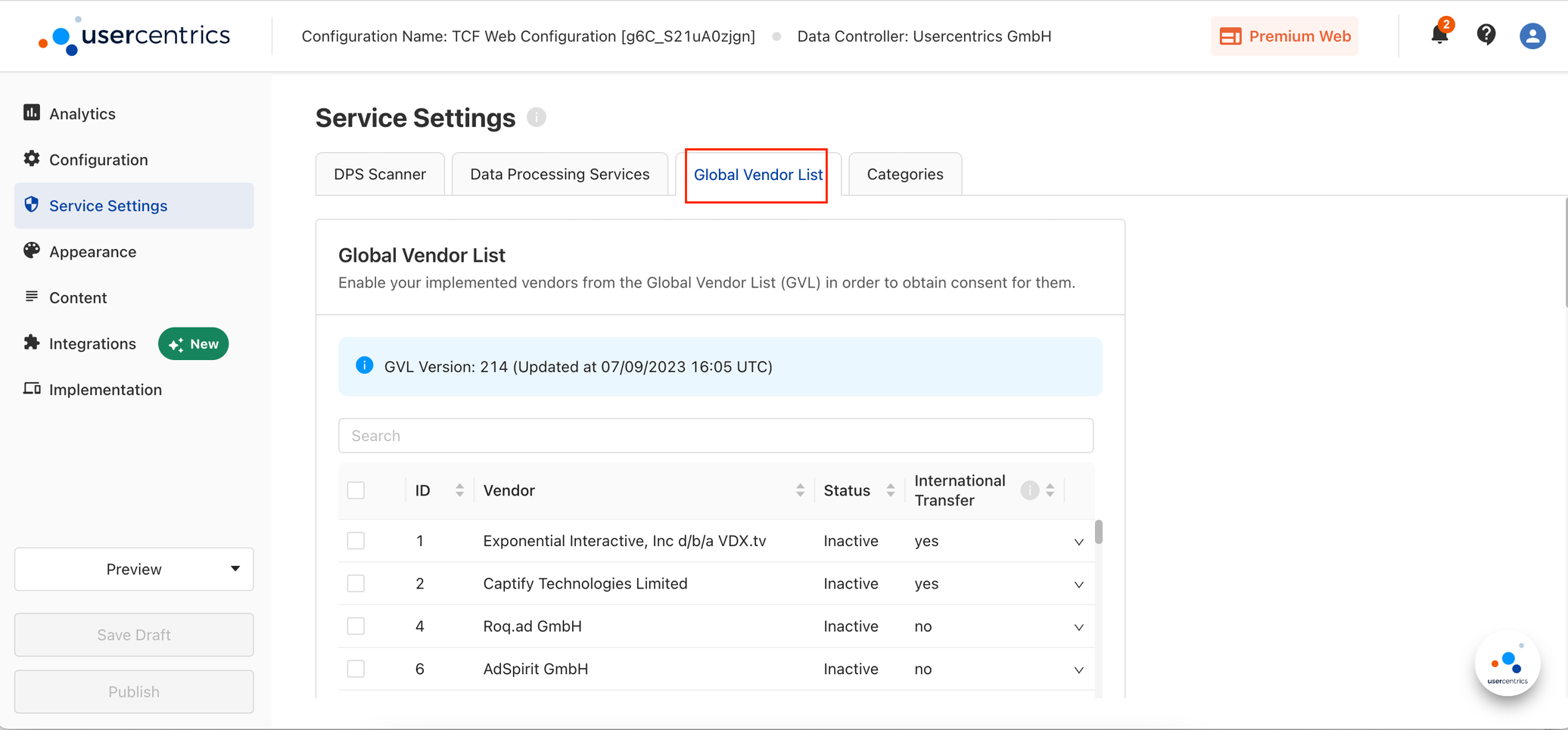Expand the Exponential Interactive row details
Screen dimensions: 1568x730
pyautogui.click(x=1078, y=542)
